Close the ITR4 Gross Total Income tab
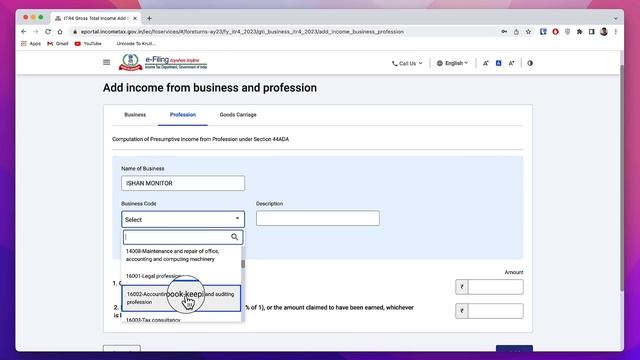This screenshot has height=360, width=640. click(135, 18)
